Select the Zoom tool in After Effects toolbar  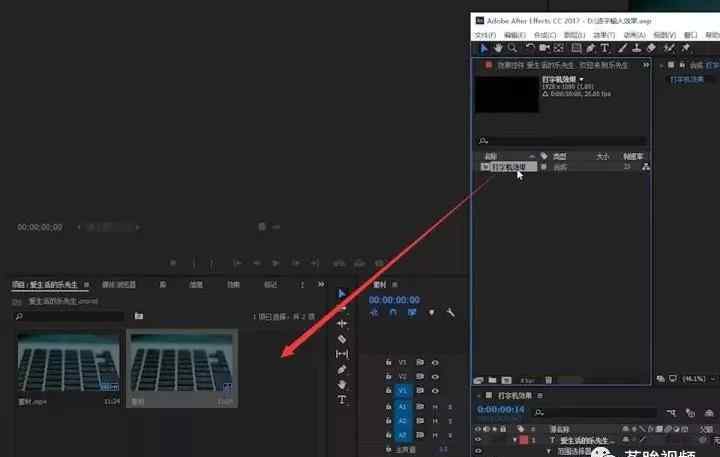pos(512,47)
